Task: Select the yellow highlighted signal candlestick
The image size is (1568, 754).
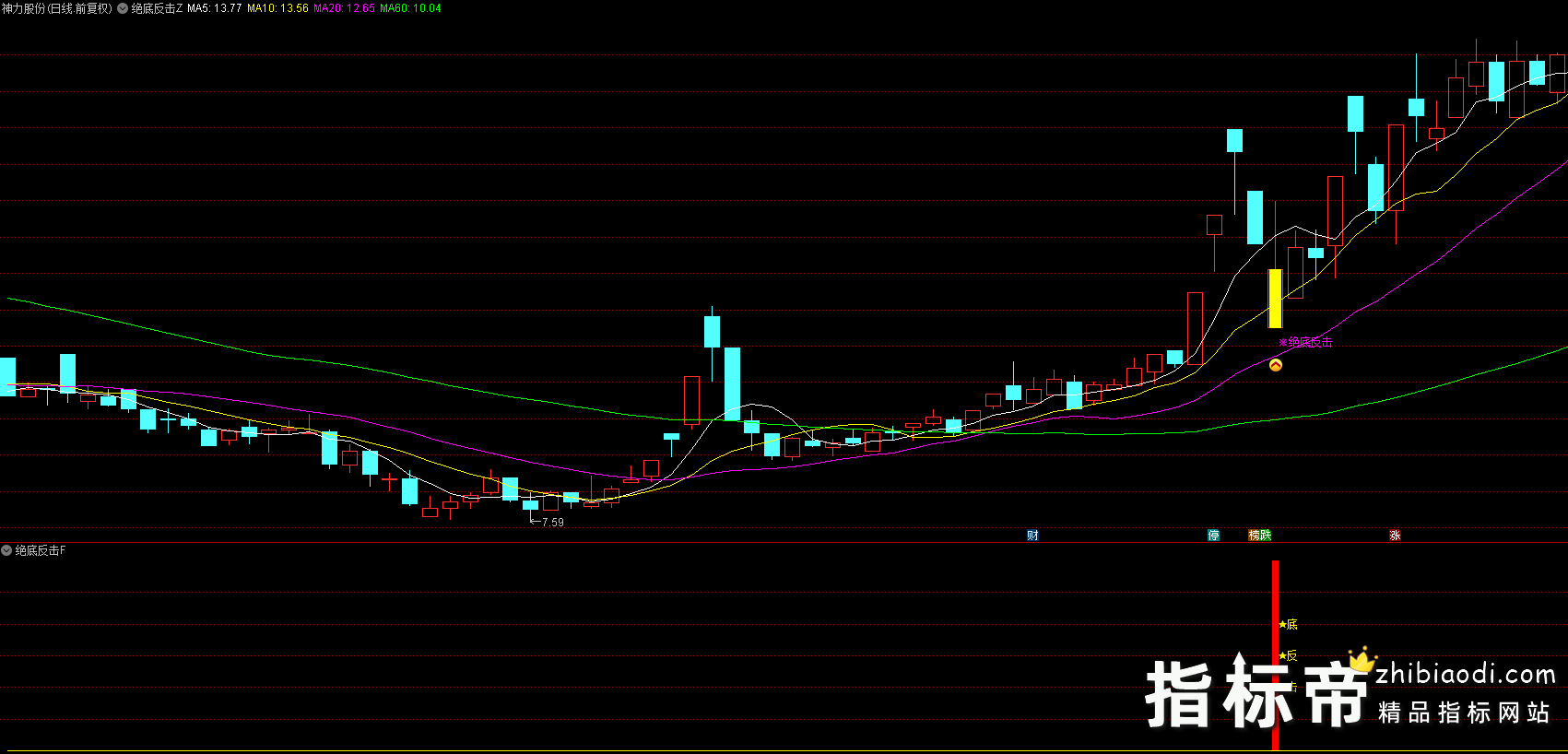Action: click(x=1276, y=298)
